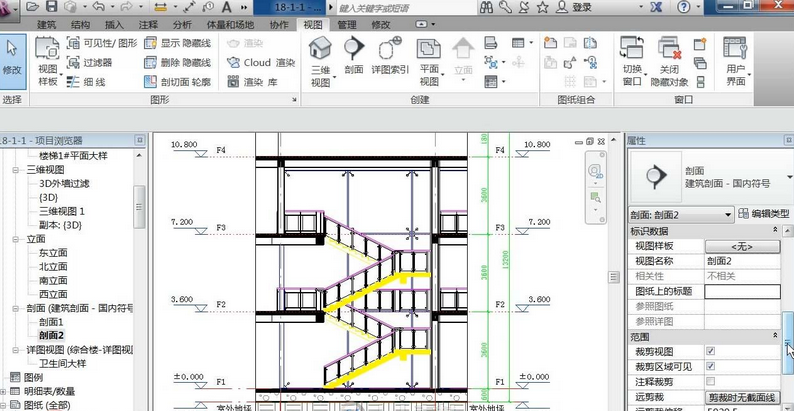The image size is (794, 411).
Task: Select the 修改 (Modify) arrow tool
Action: (x=12, y=55)
